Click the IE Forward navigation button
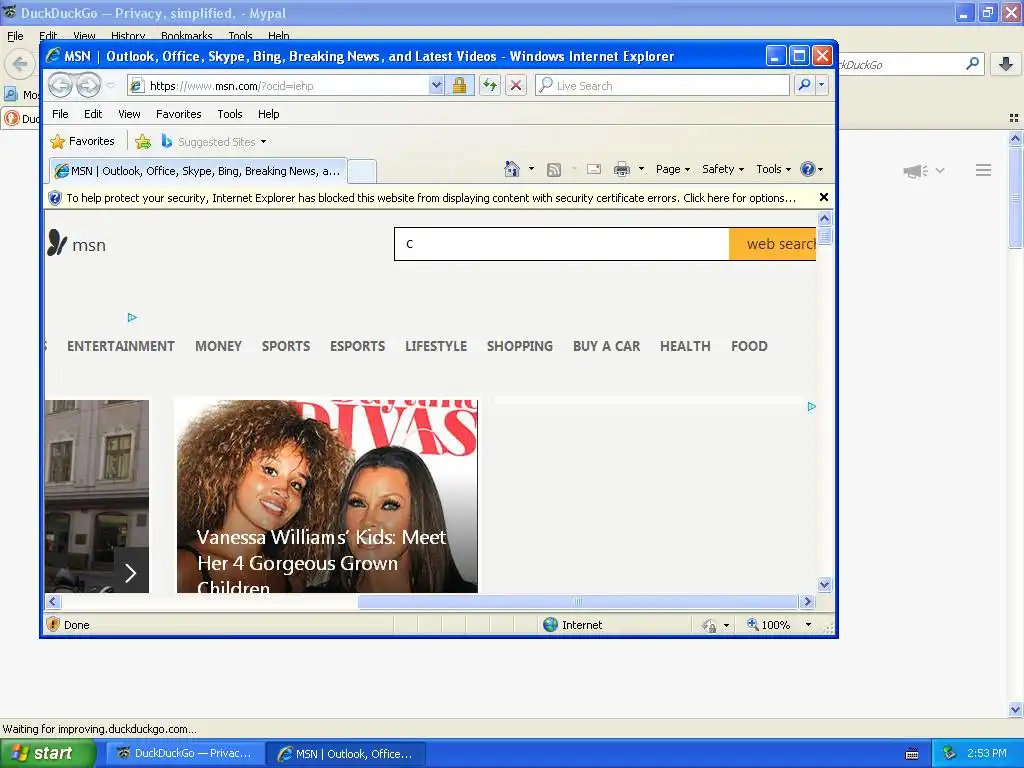Viewport: 1024px width, 768px height. pyautogui.click(x=88, y=86)
